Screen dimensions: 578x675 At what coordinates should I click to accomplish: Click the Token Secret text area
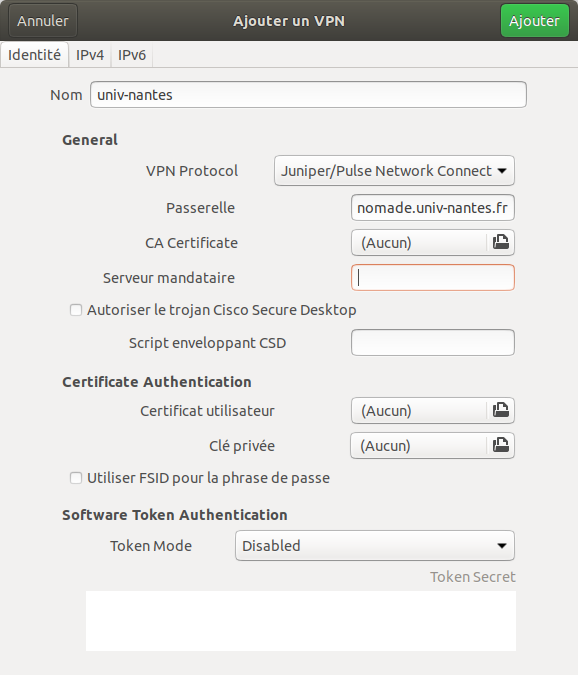coord(301,621)
